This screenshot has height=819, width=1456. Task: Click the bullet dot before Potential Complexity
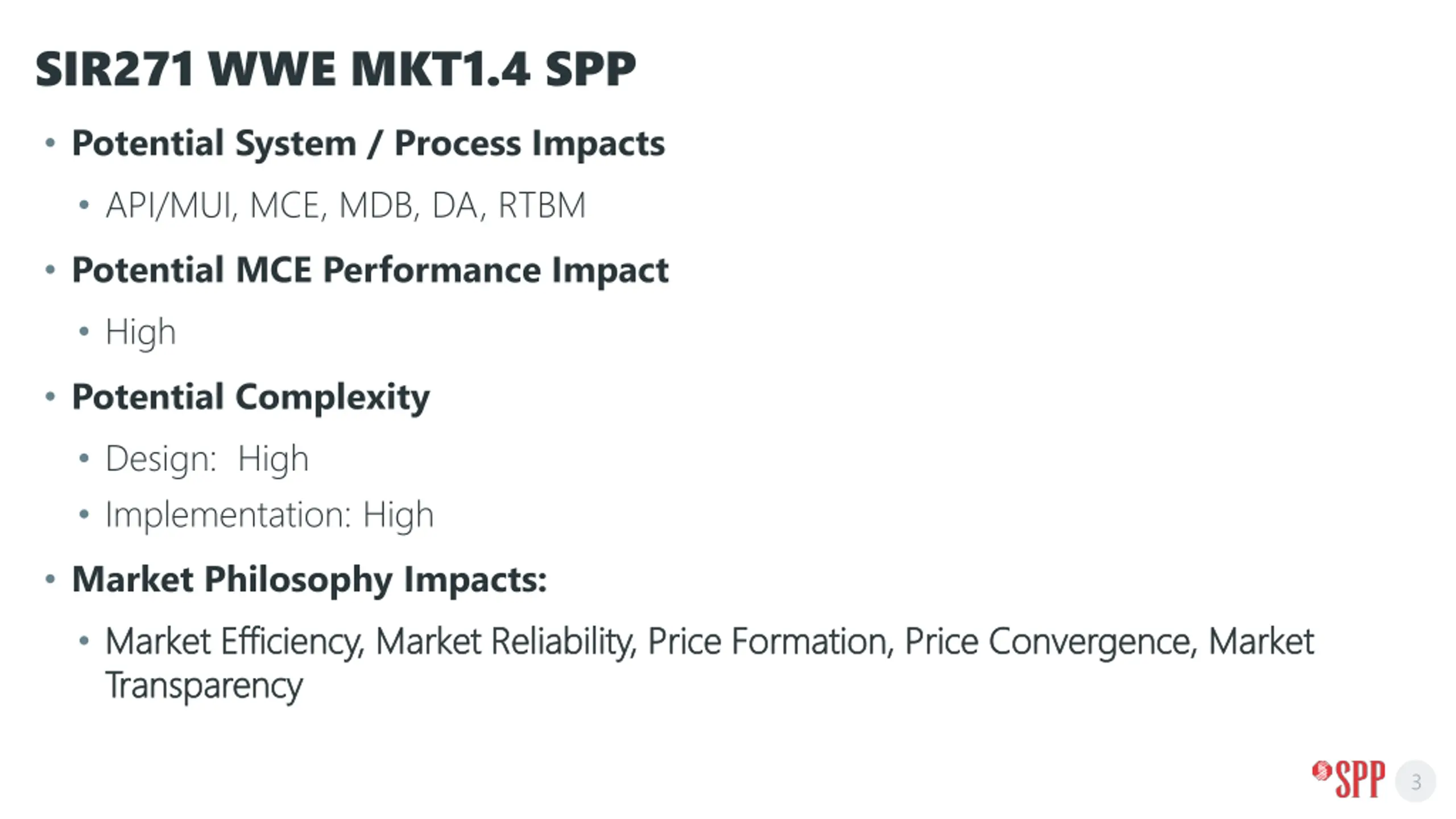pyautogui.click(x=50, y=396)
